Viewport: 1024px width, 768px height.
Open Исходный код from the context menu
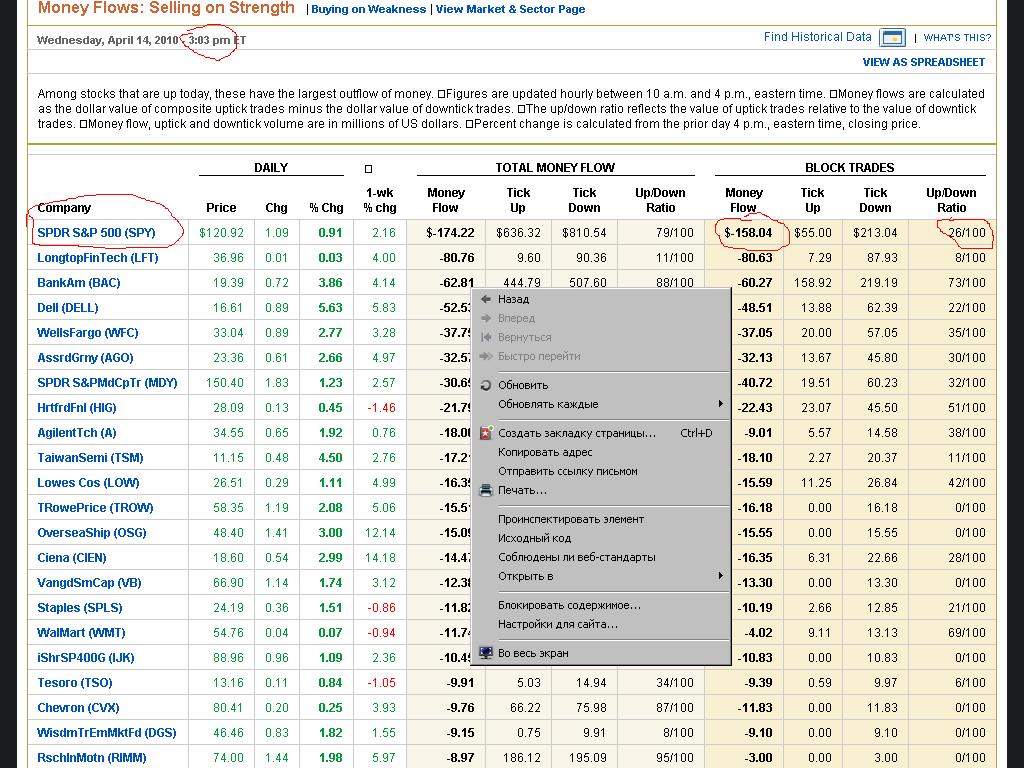534,538
